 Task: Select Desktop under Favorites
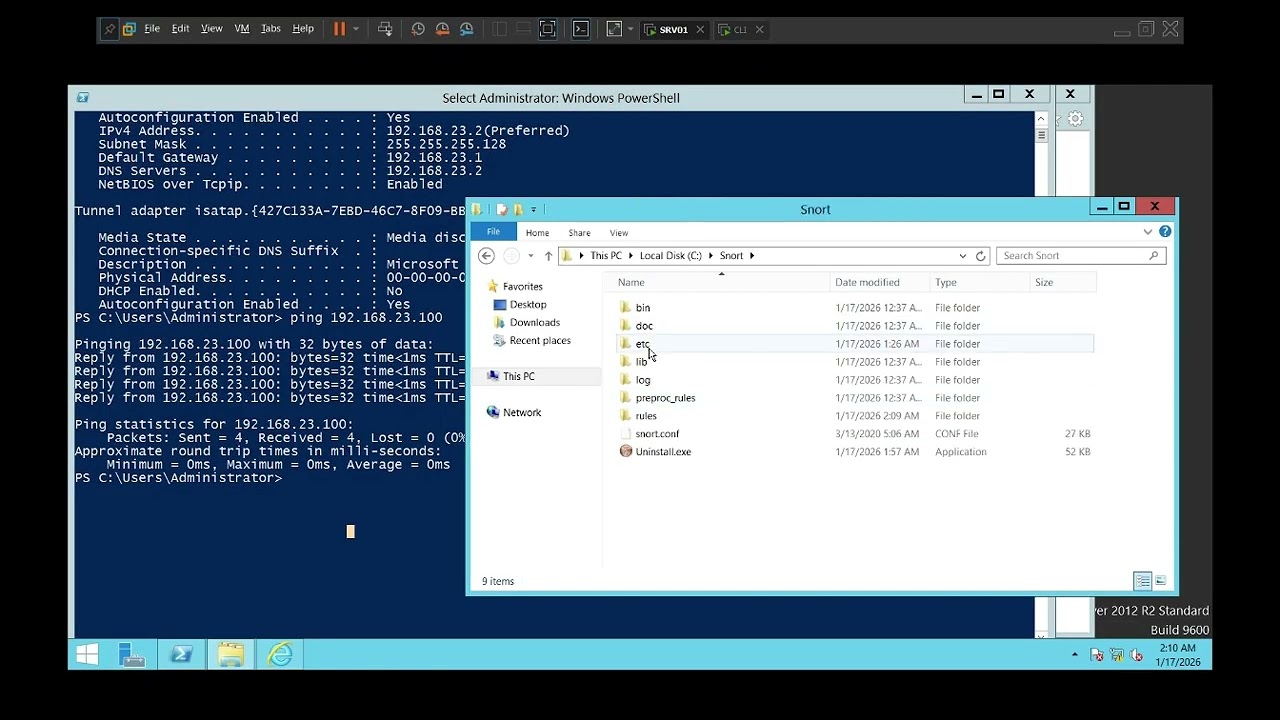(520, 305)
